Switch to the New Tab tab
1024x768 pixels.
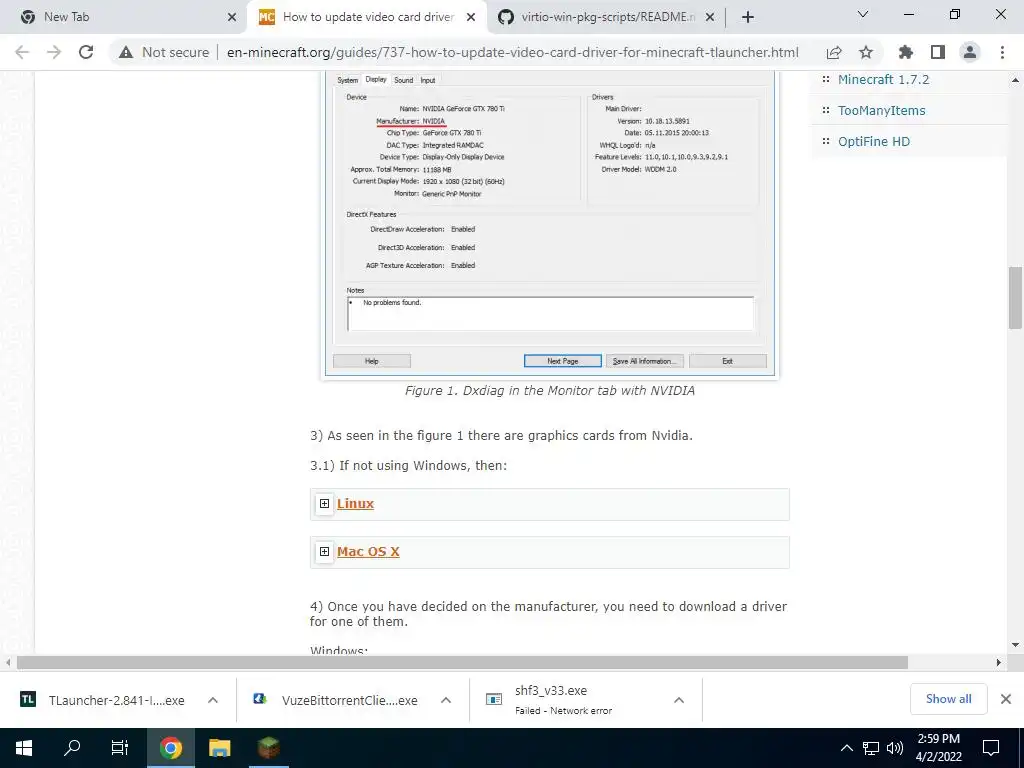pos(122,17)
